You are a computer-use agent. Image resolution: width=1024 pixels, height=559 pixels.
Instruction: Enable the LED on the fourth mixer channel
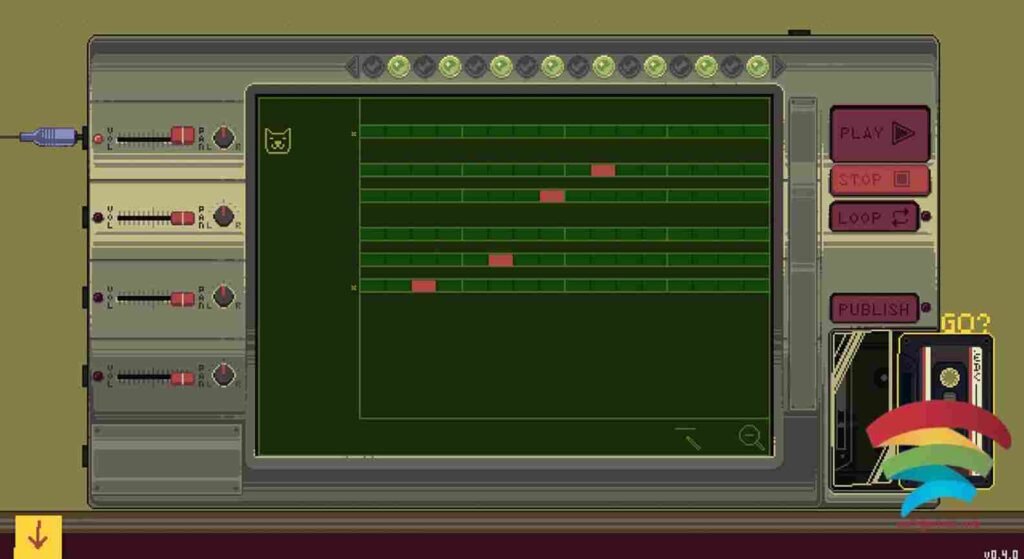(98, 377)
